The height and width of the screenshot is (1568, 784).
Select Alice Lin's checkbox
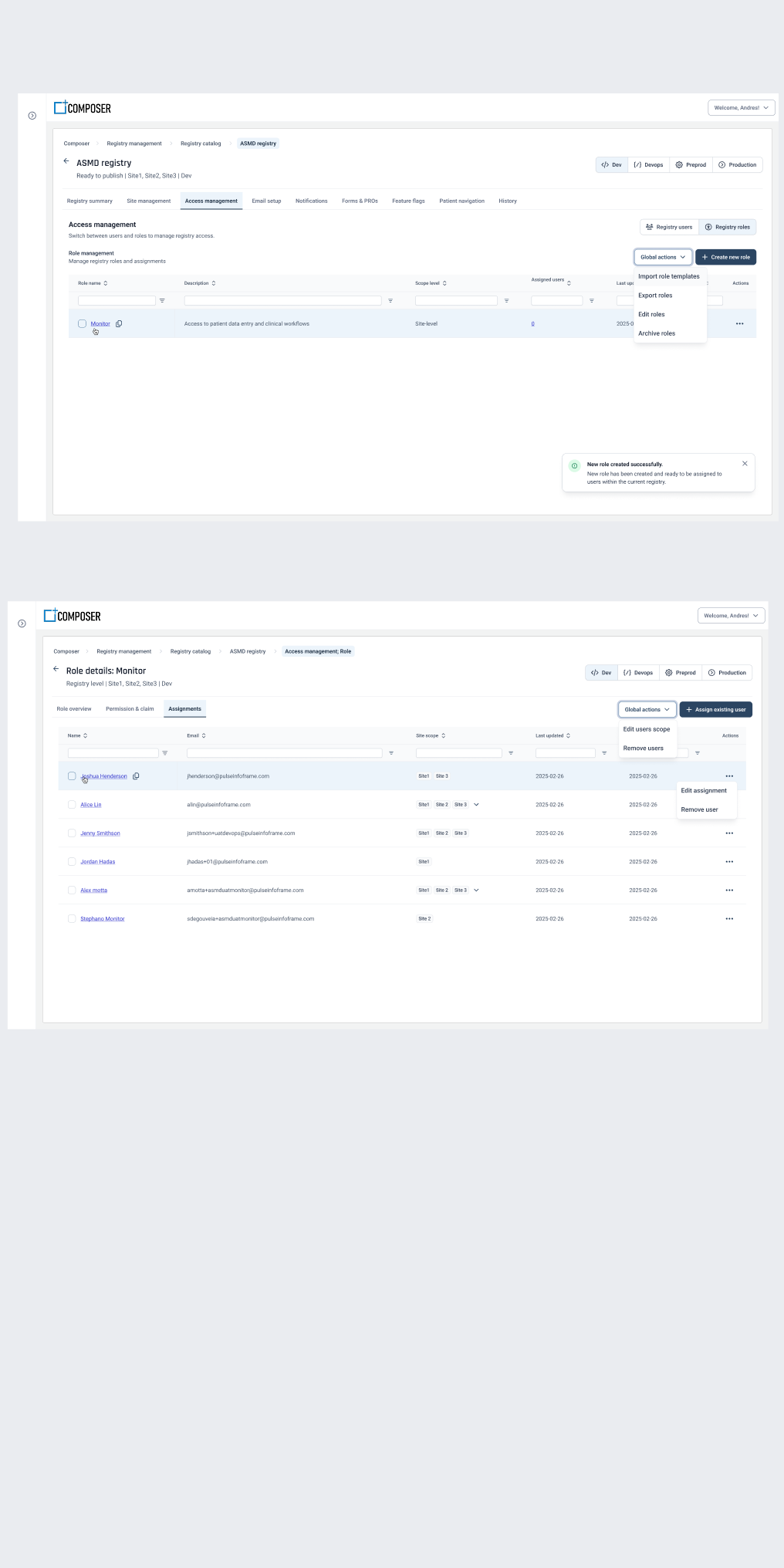point(72,805)
